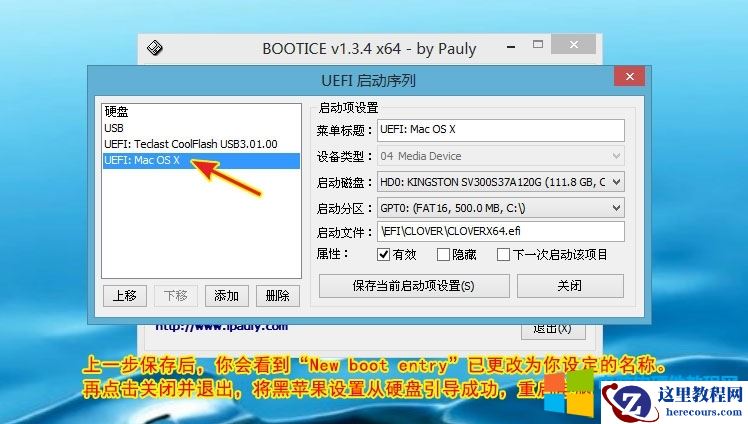Maximize the BOOTICE window
Image resolution: width=748 pixels, height=424 pixels.
pos(538,45)
